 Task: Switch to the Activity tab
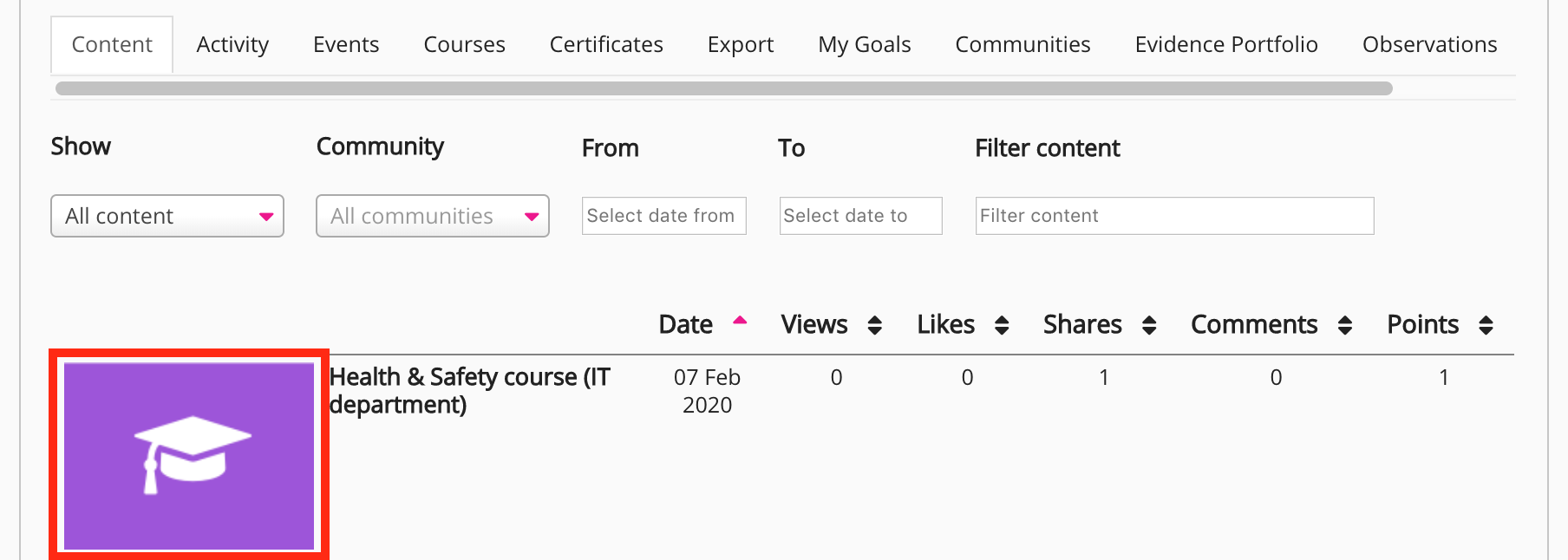tap(232, 44)
